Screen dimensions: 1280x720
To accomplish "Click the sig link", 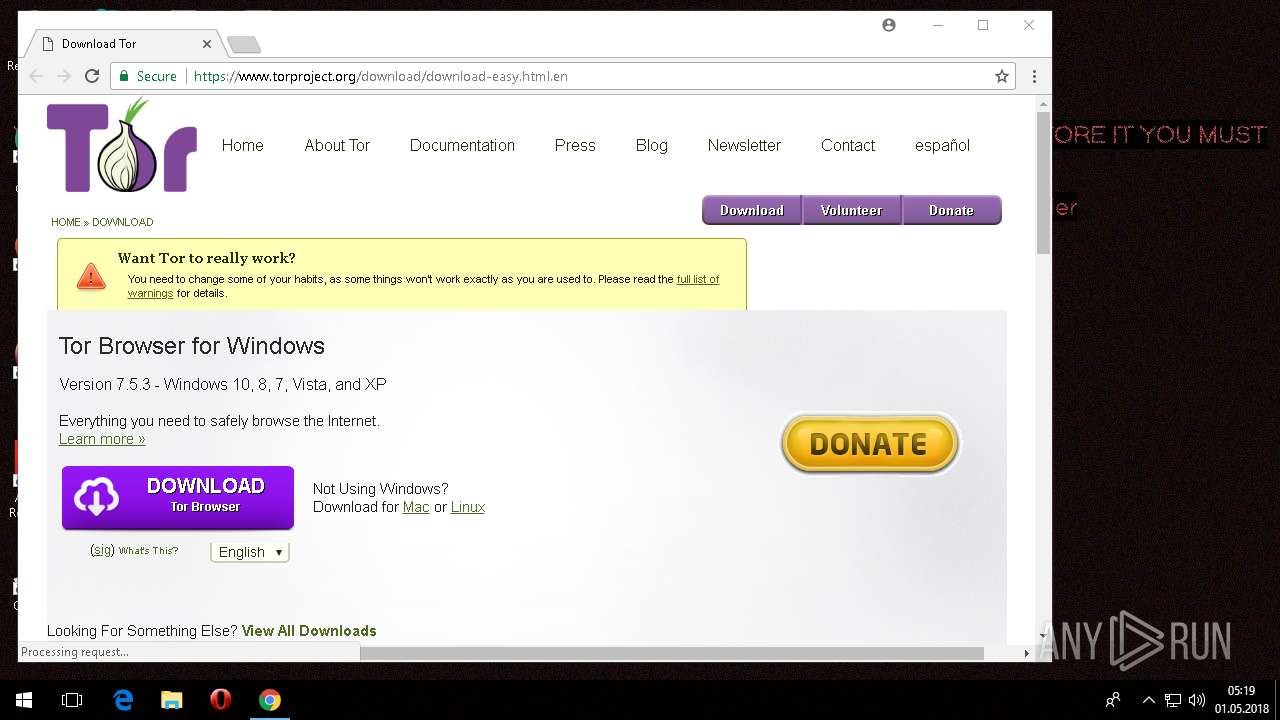I will click(x=102, y=550).
